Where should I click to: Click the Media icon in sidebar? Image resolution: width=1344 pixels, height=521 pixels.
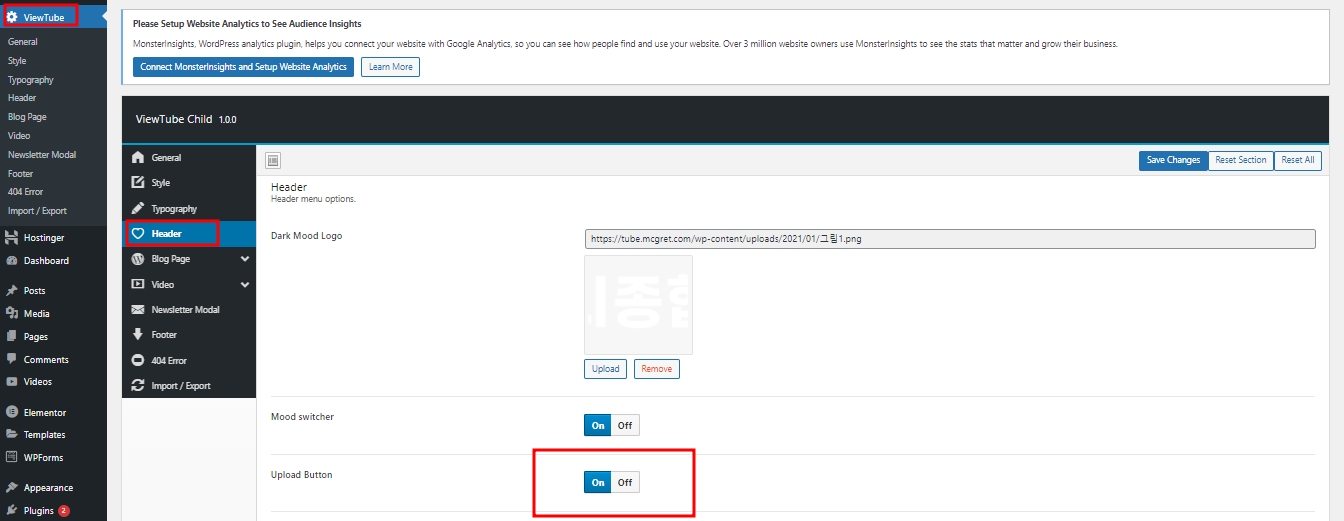(x=12, y=313)
